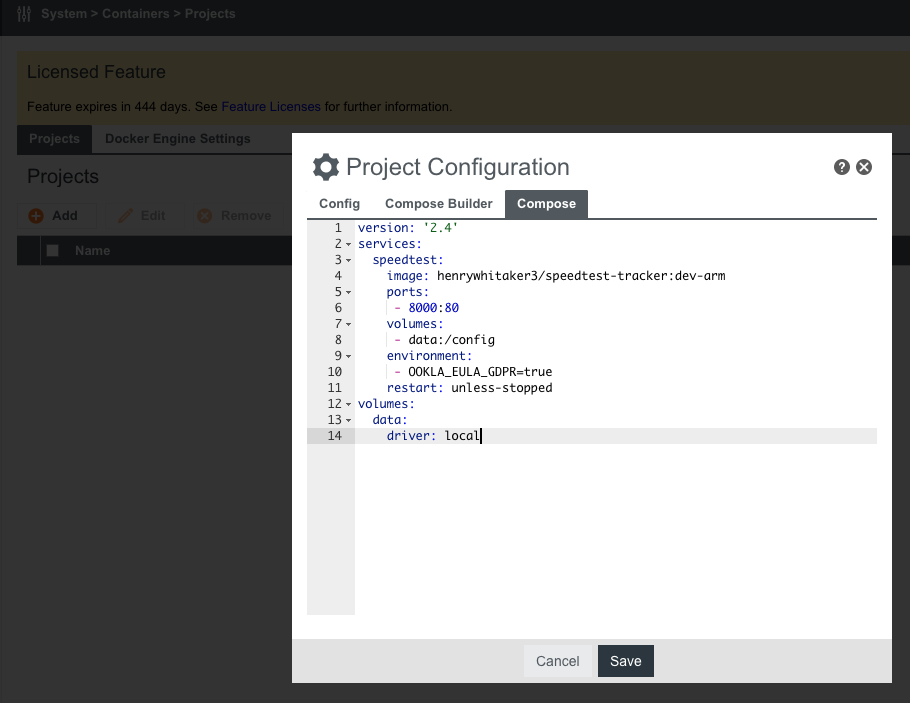Click the Containers breadcrumb item
This screenshot has height=703, width=910.
click(x=136, y=13)
